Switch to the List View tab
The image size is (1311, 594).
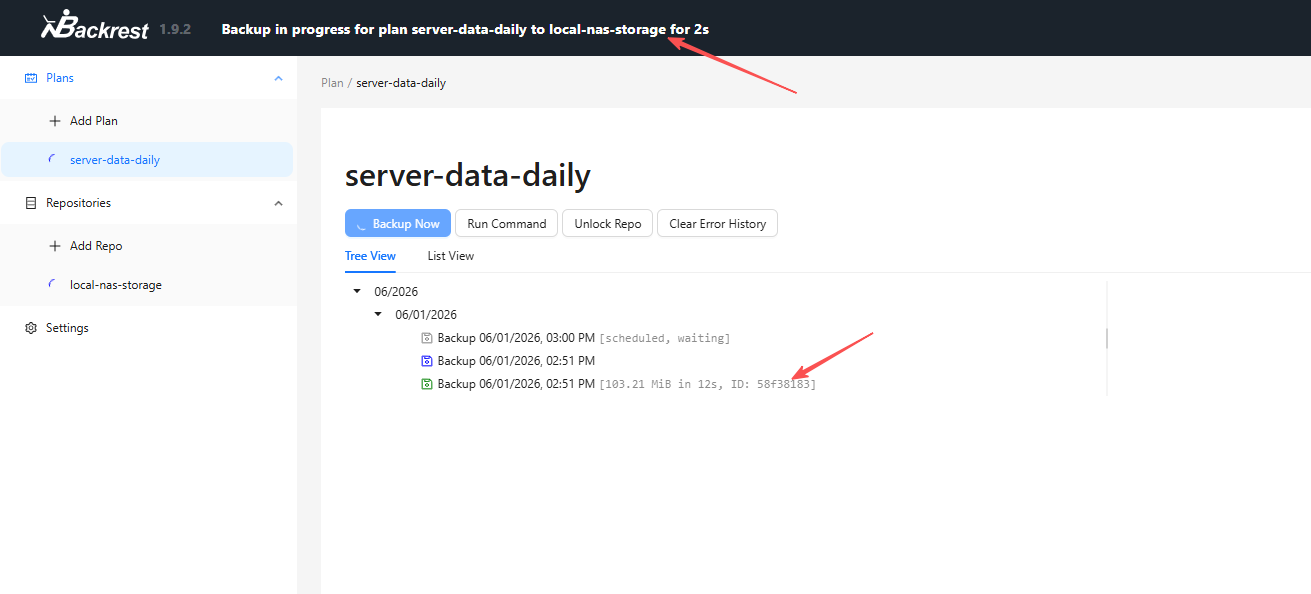[451, 256]
